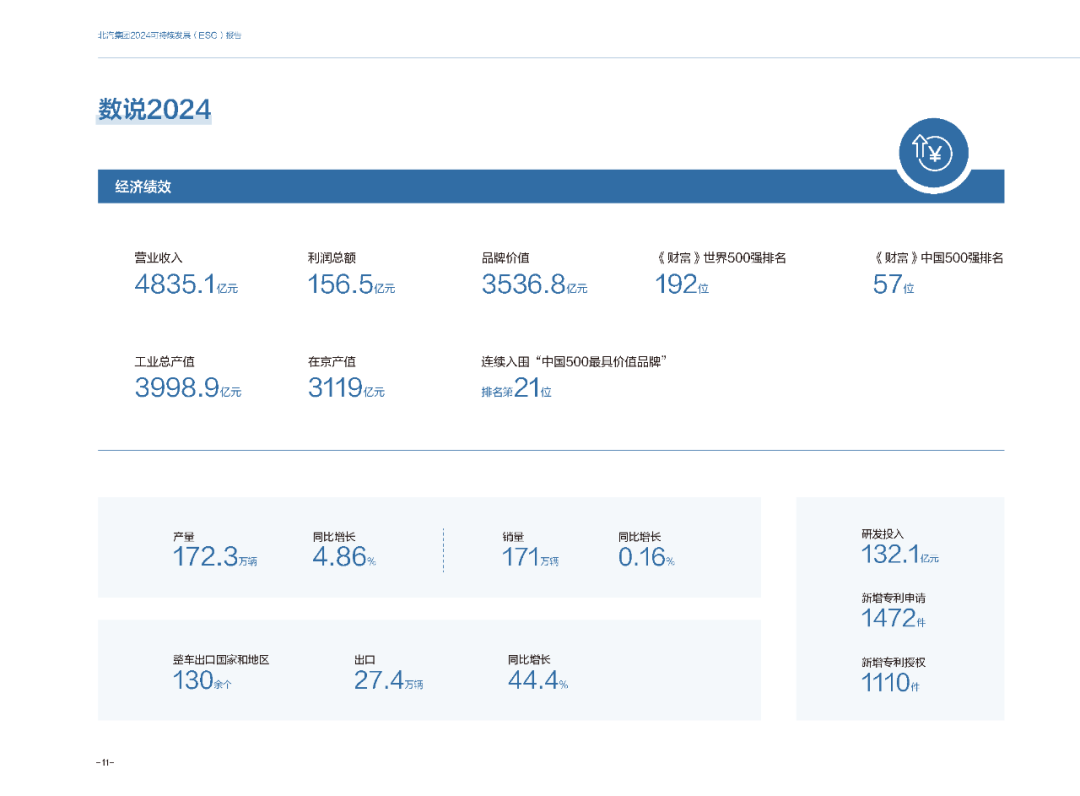Click the 在京产值 3119 value

tap(346, 388)
